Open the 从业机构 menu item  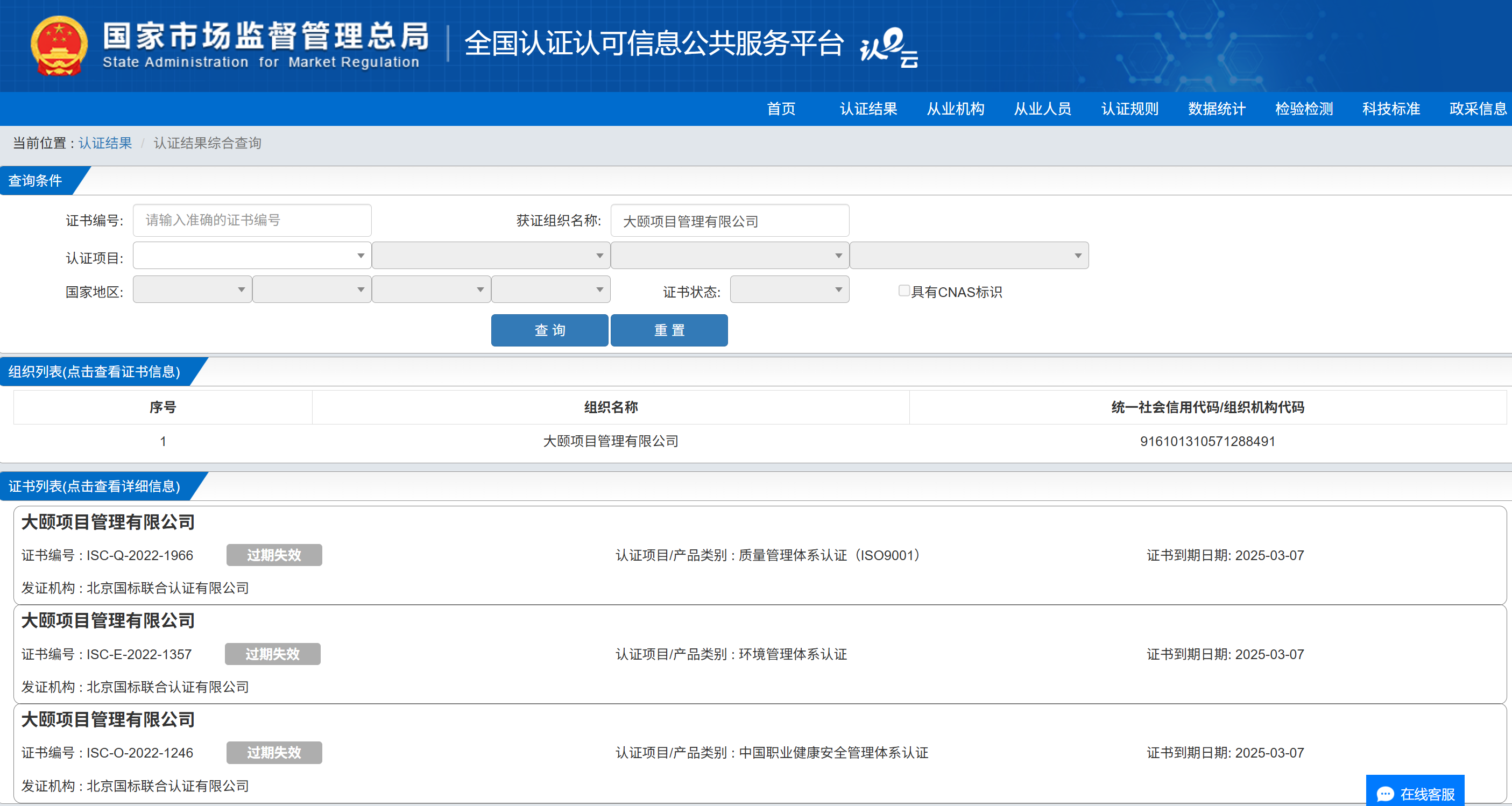[955, 109]
